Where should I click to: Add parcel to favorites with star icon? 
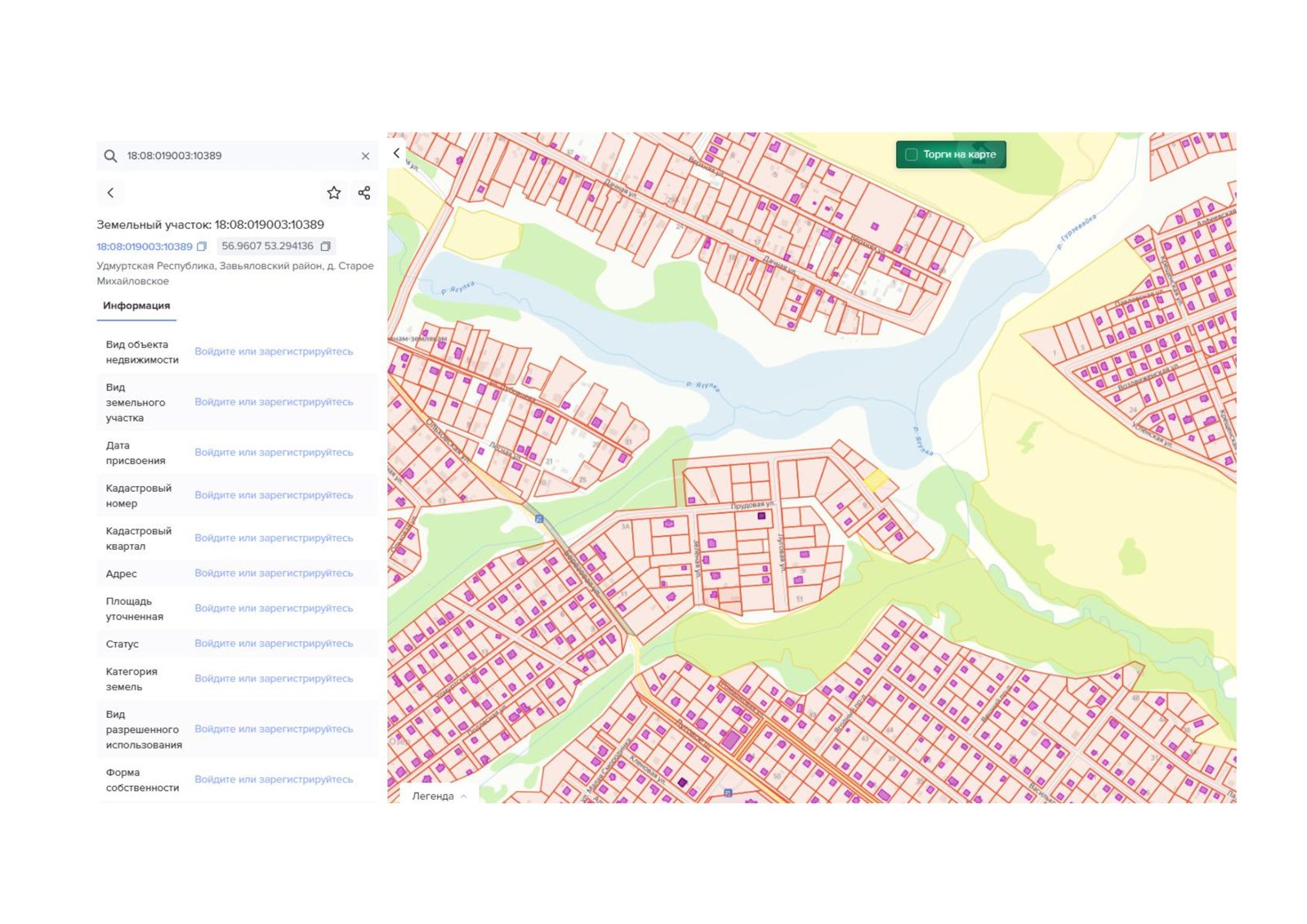pos(333,193)
